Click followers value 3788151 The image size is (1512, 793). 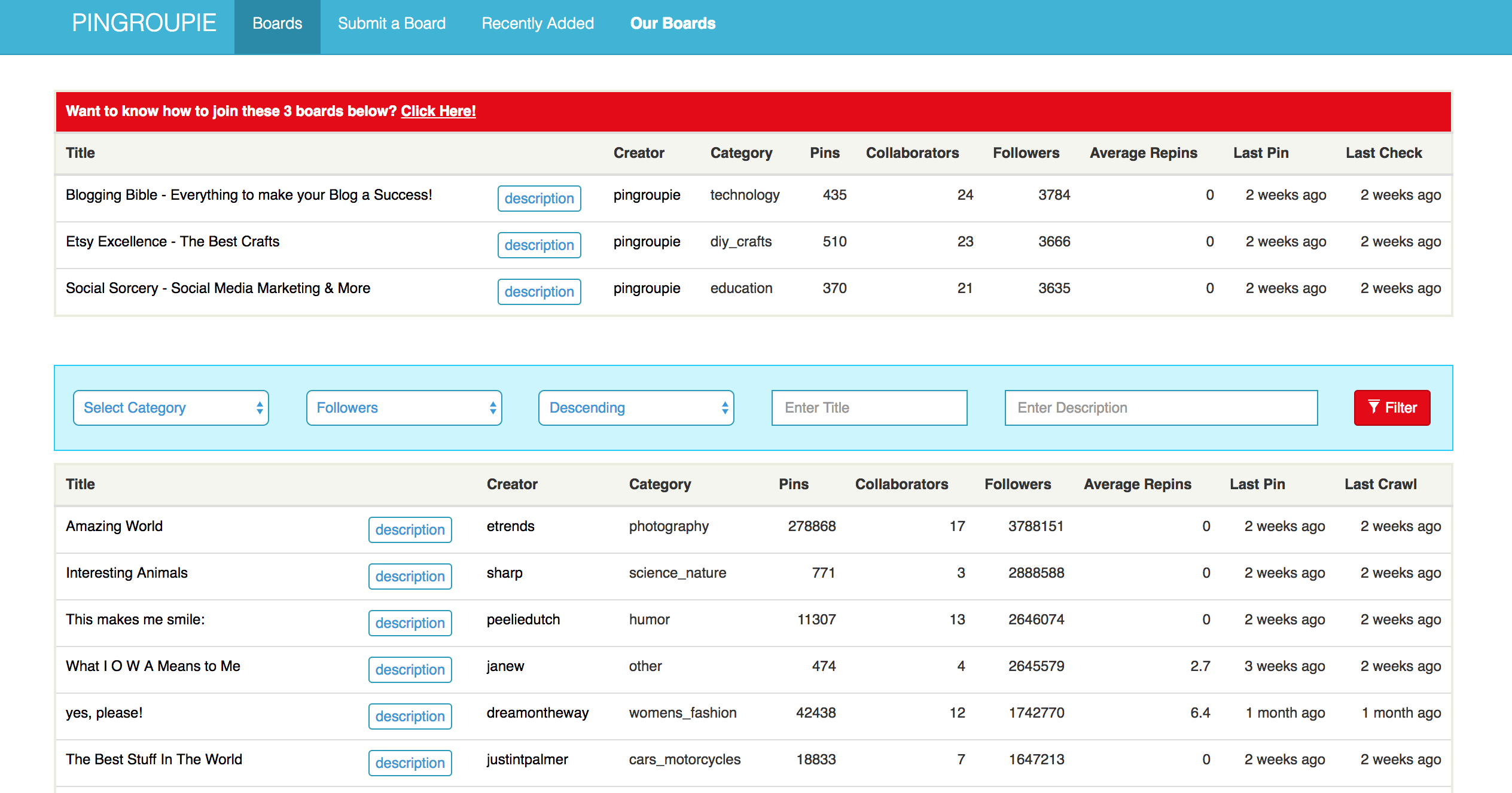pos(1036,526)
